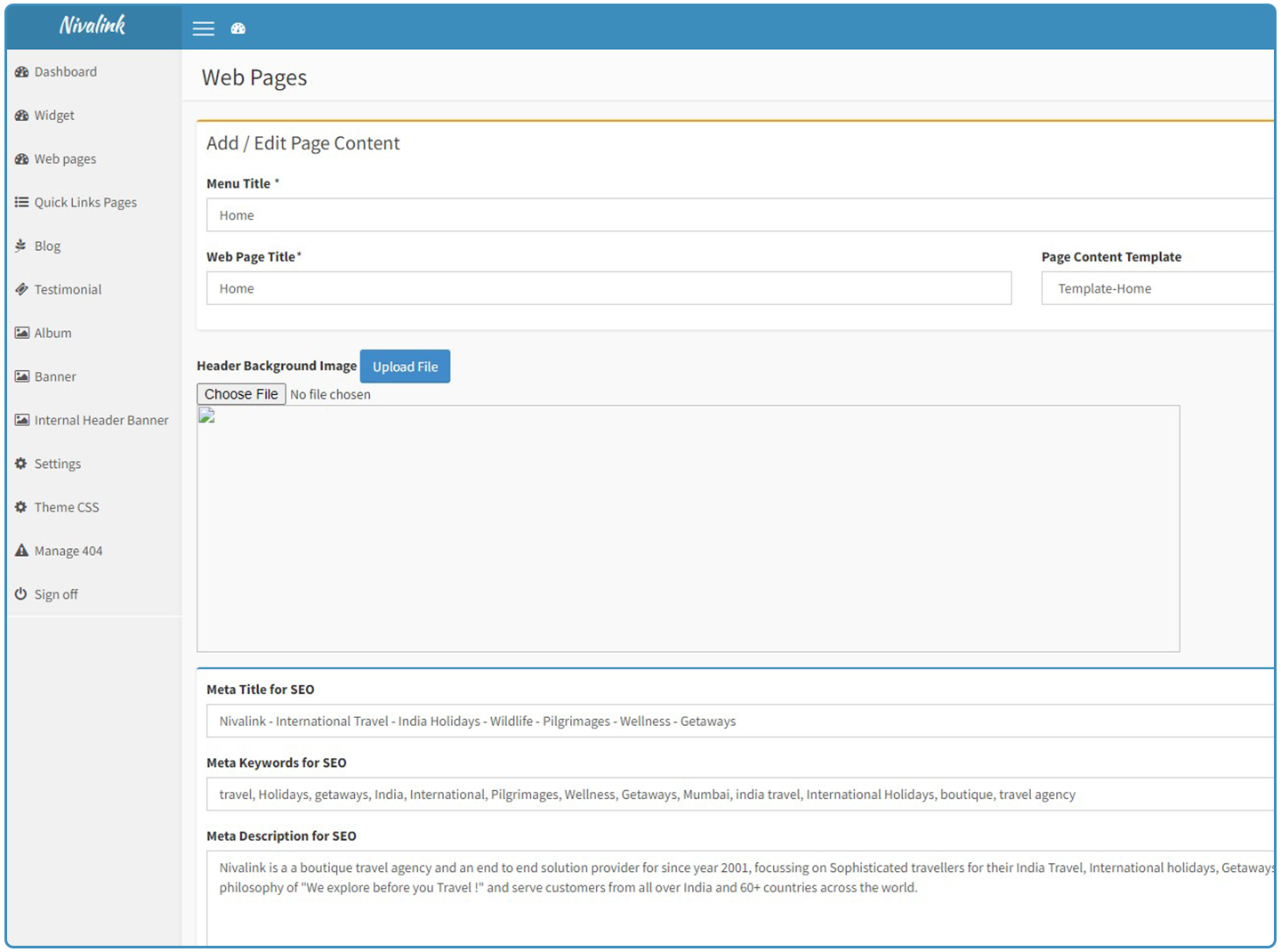This screenshot has height=952, width=1281.
Task: Click the Nivalink logo
Action: tap(93, 26)
